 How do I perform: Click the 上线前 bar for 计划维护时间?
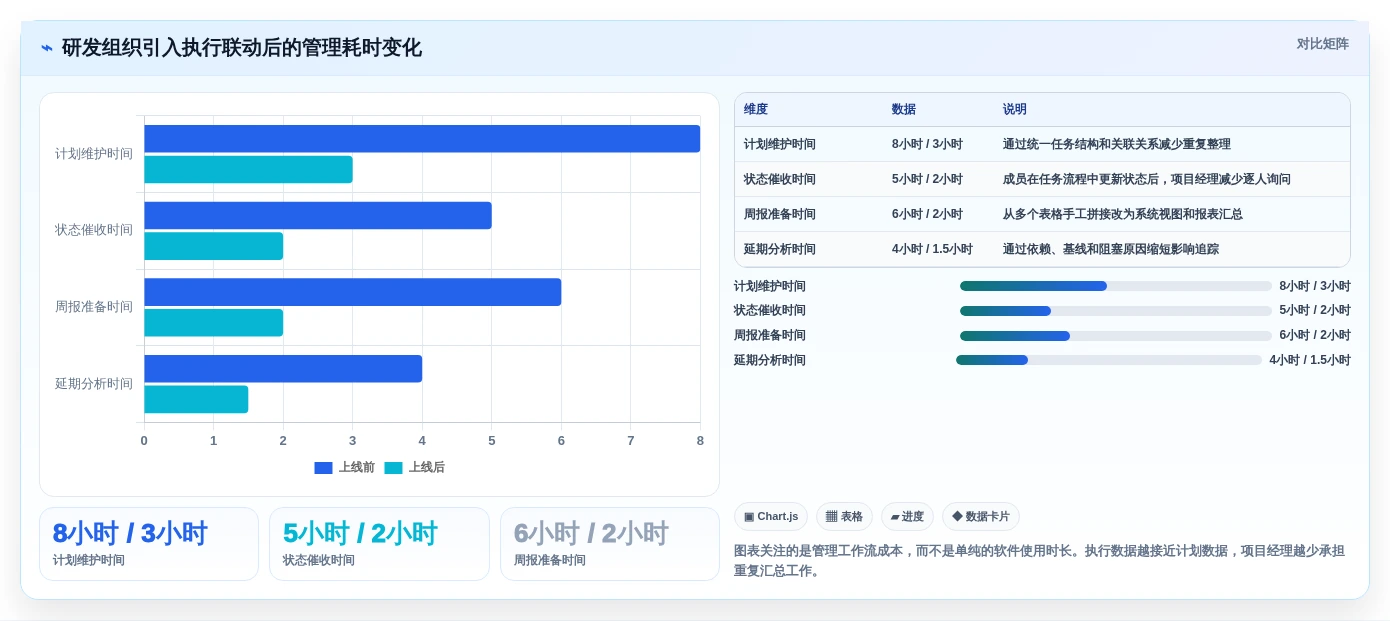pos(422,139)
